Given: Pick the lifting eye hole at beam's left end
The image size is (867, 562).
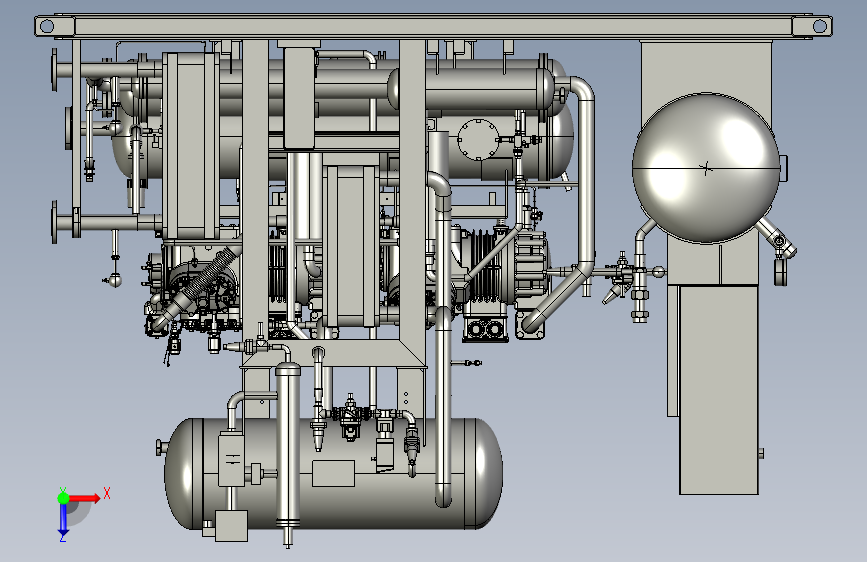Looking at the screenshot, I should pos(47,26).
